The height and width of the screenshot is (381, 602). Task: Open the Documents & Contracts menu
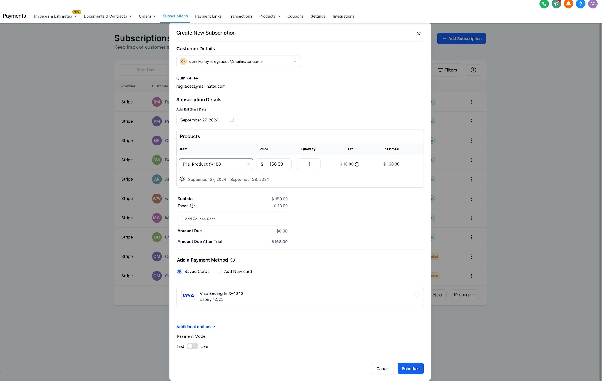(108, 17)
